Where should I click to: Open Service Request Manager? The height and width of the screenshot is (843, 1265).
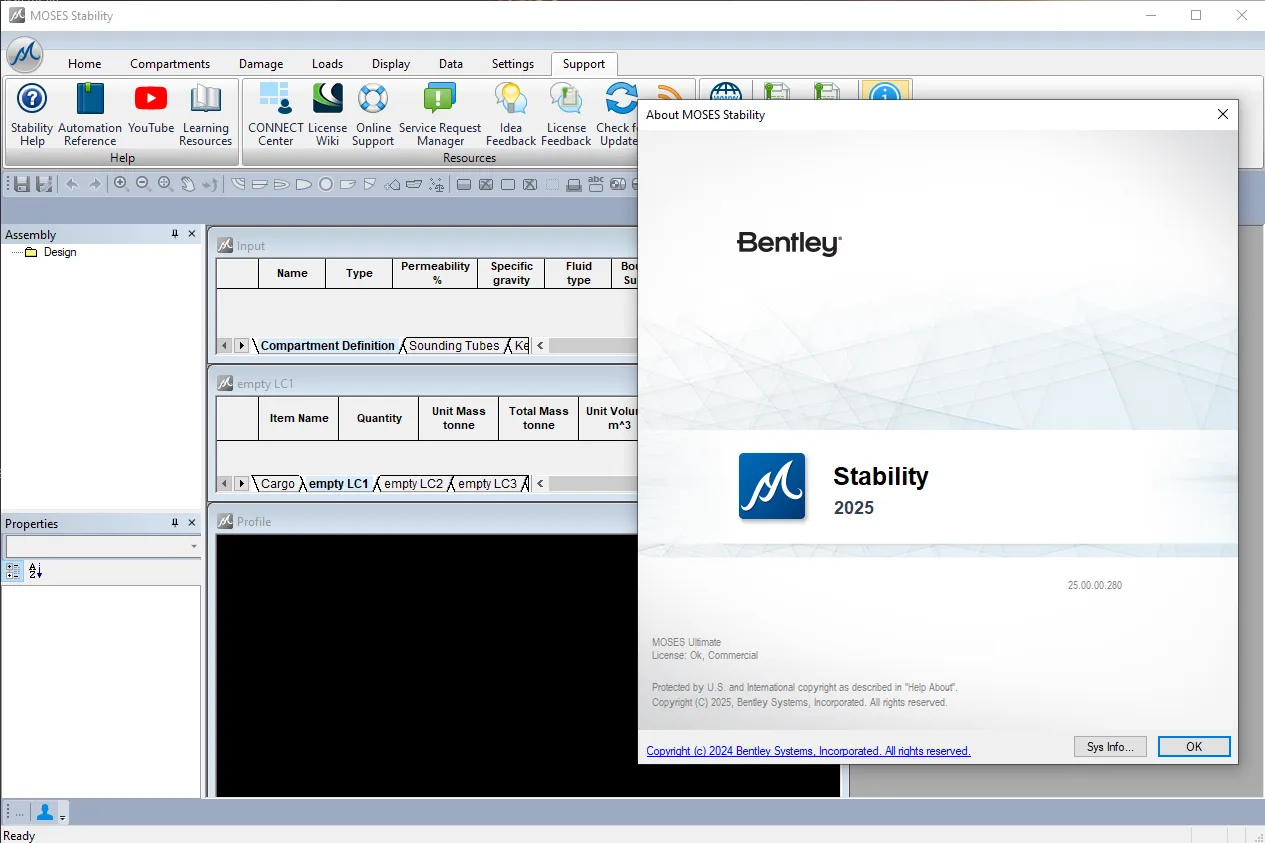tap(440, 115)
